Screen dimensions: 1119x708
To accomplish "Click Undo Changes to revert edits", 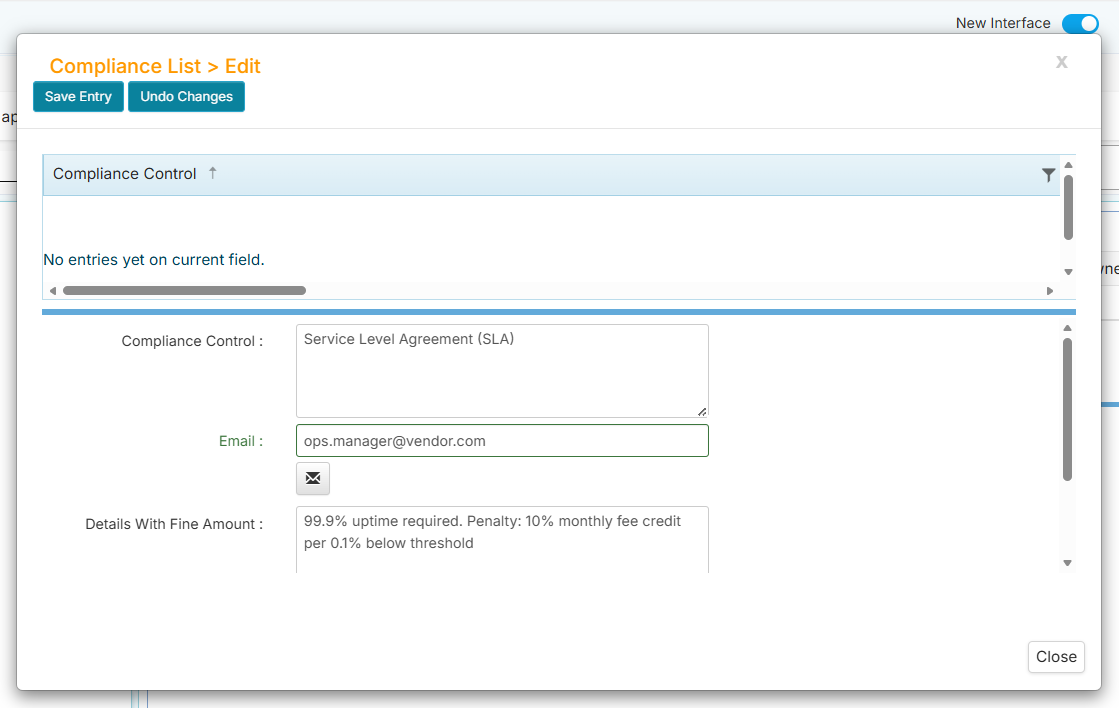I will pyautogui.click(x=186, y=96).
